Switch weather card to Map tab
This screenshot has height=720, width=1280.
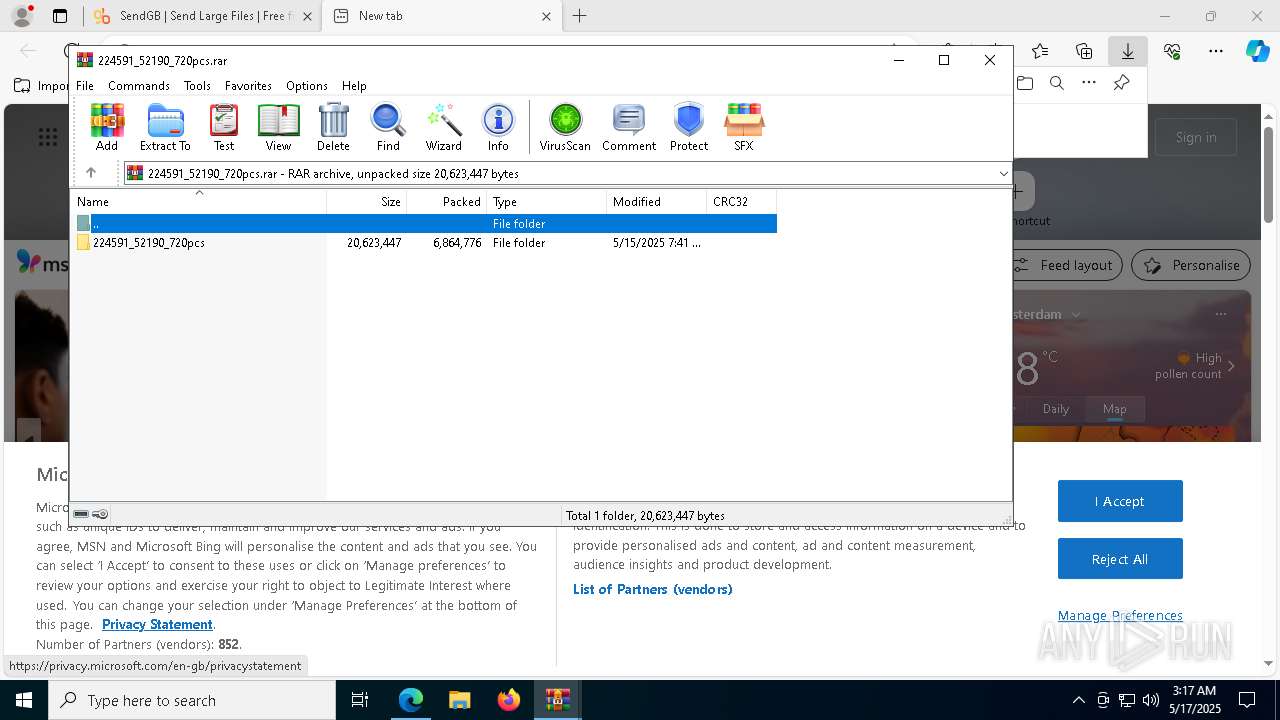point(1115,408)
